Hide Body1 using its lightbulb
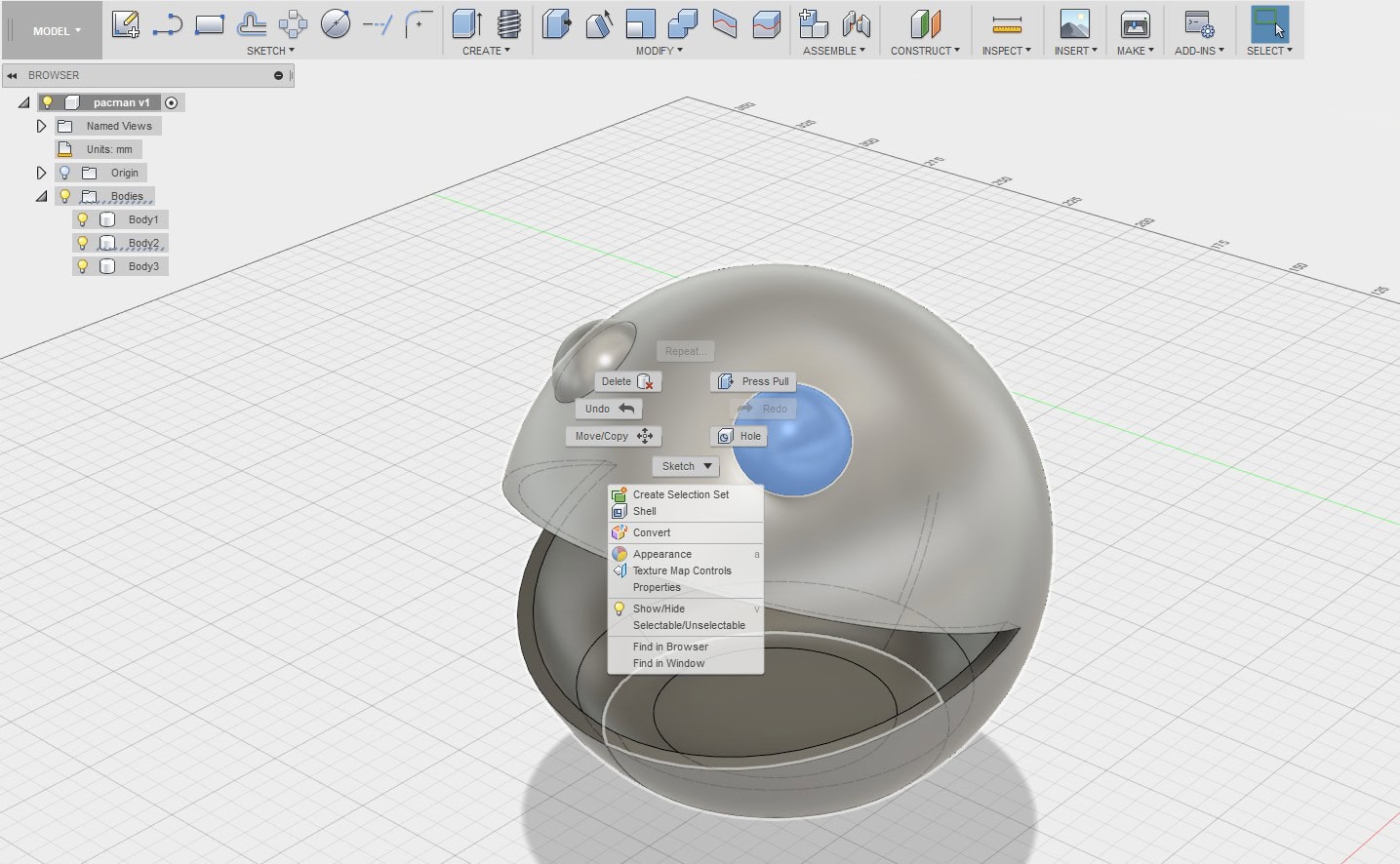The image size is (1400, 864). pyautogui.click(x=83, y=219)
